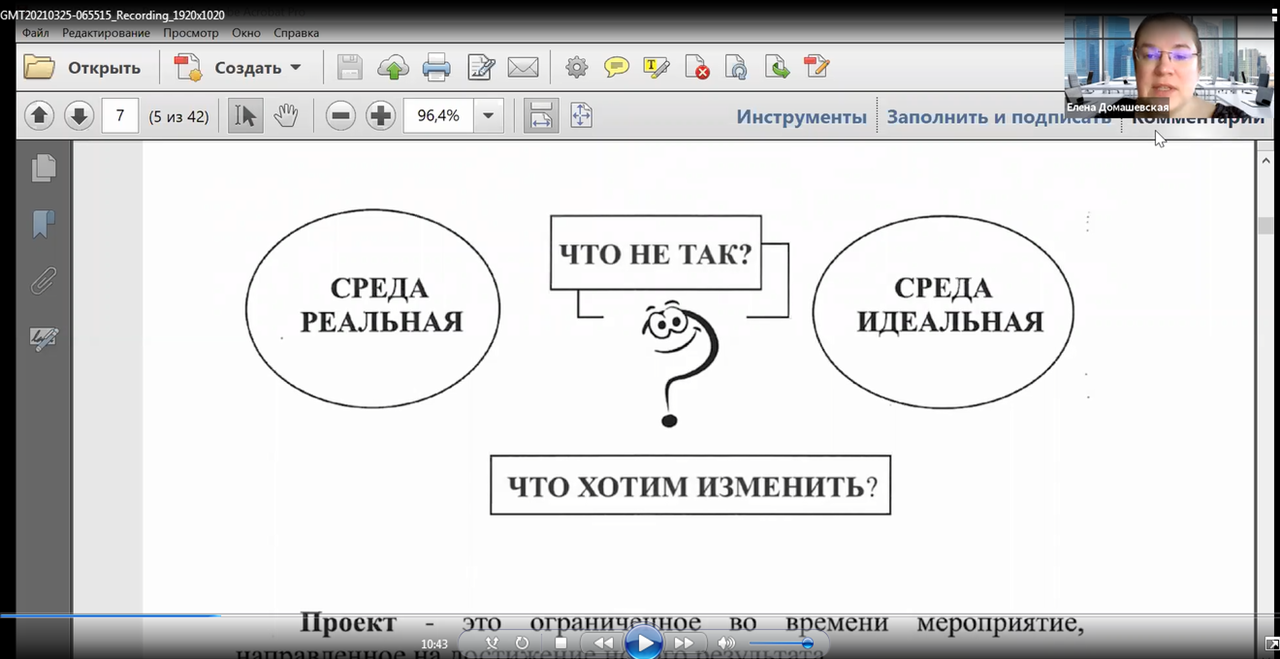
Task: Open the Справка menu
Action: [296, 33]
